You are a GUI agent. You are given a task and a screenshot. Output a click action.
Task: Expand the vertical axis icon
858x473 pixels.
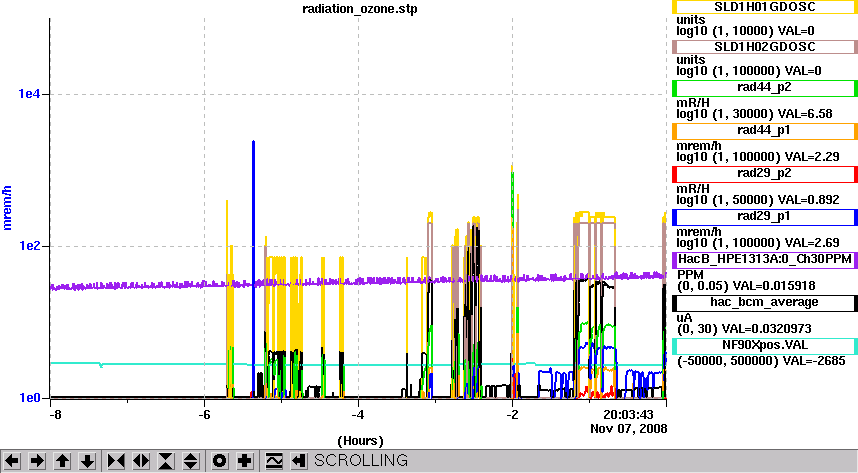pos(191,461)
